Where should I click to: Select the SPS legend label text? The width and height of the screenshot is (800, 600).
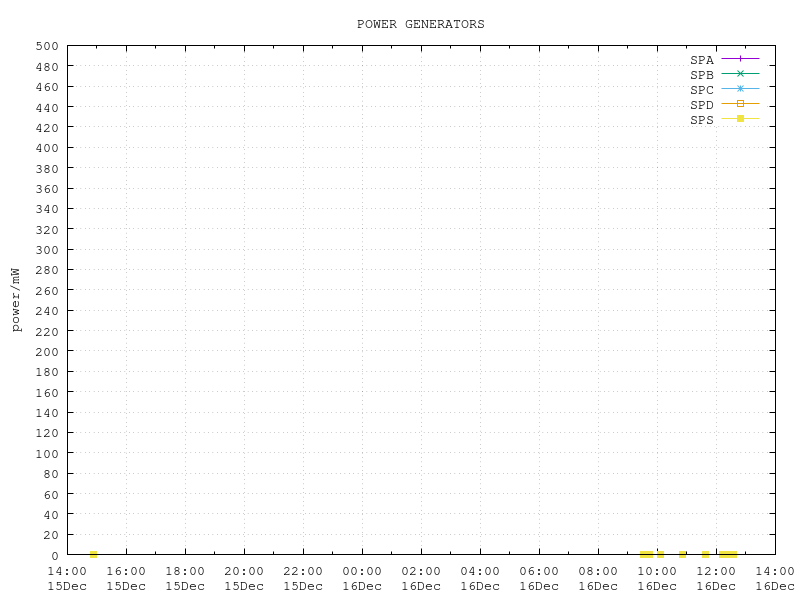[x=702, y=120]
